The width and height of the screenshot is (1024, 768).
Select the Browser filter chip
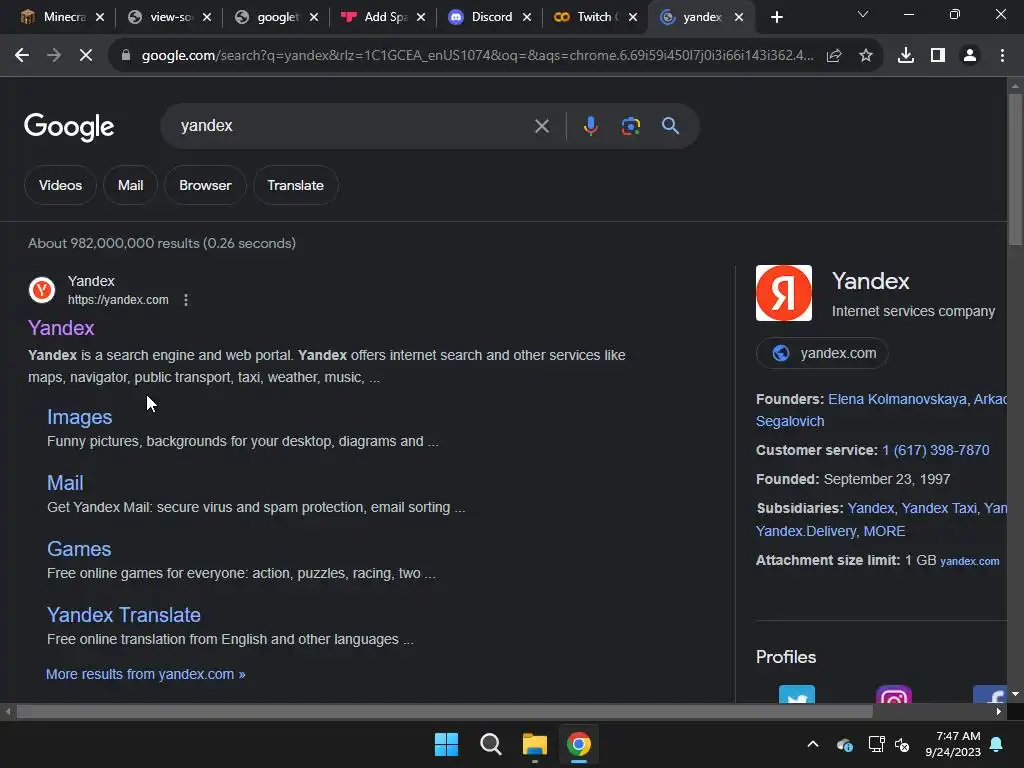[205, 185]
